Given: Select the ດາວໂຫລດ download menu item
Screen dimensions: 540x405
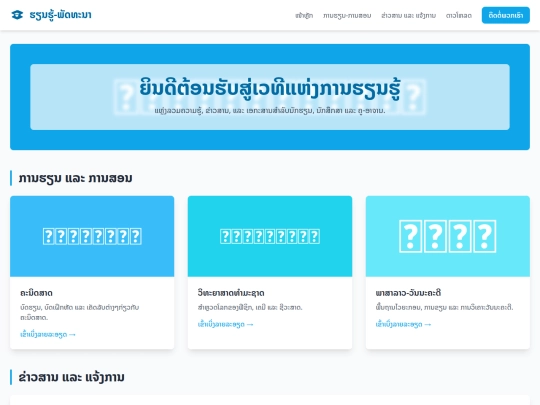Looking at the screenshot, I should click(459, 15).
